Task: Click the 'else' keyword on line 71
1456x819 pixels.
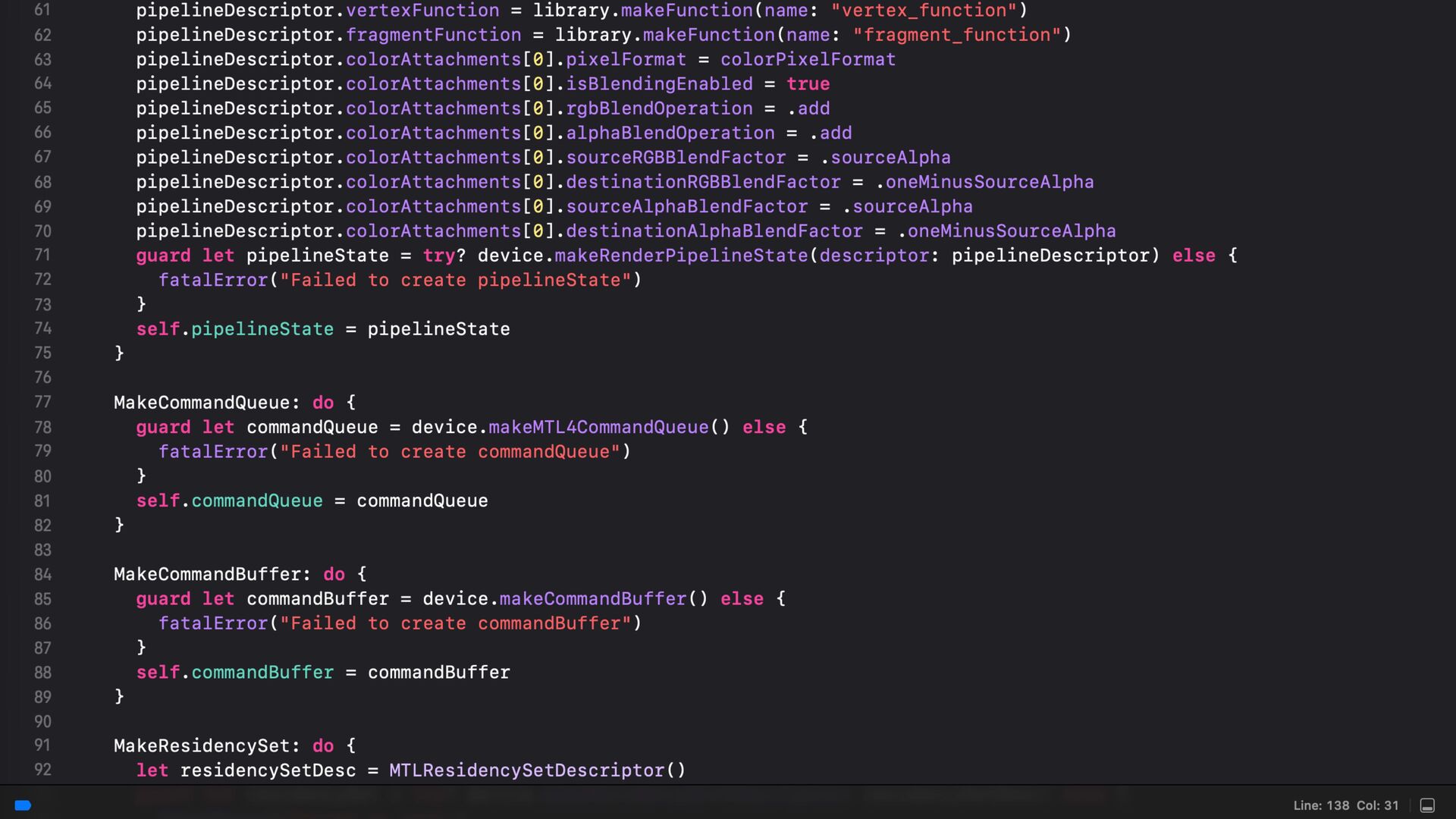Action: (x=1194, y=256)
